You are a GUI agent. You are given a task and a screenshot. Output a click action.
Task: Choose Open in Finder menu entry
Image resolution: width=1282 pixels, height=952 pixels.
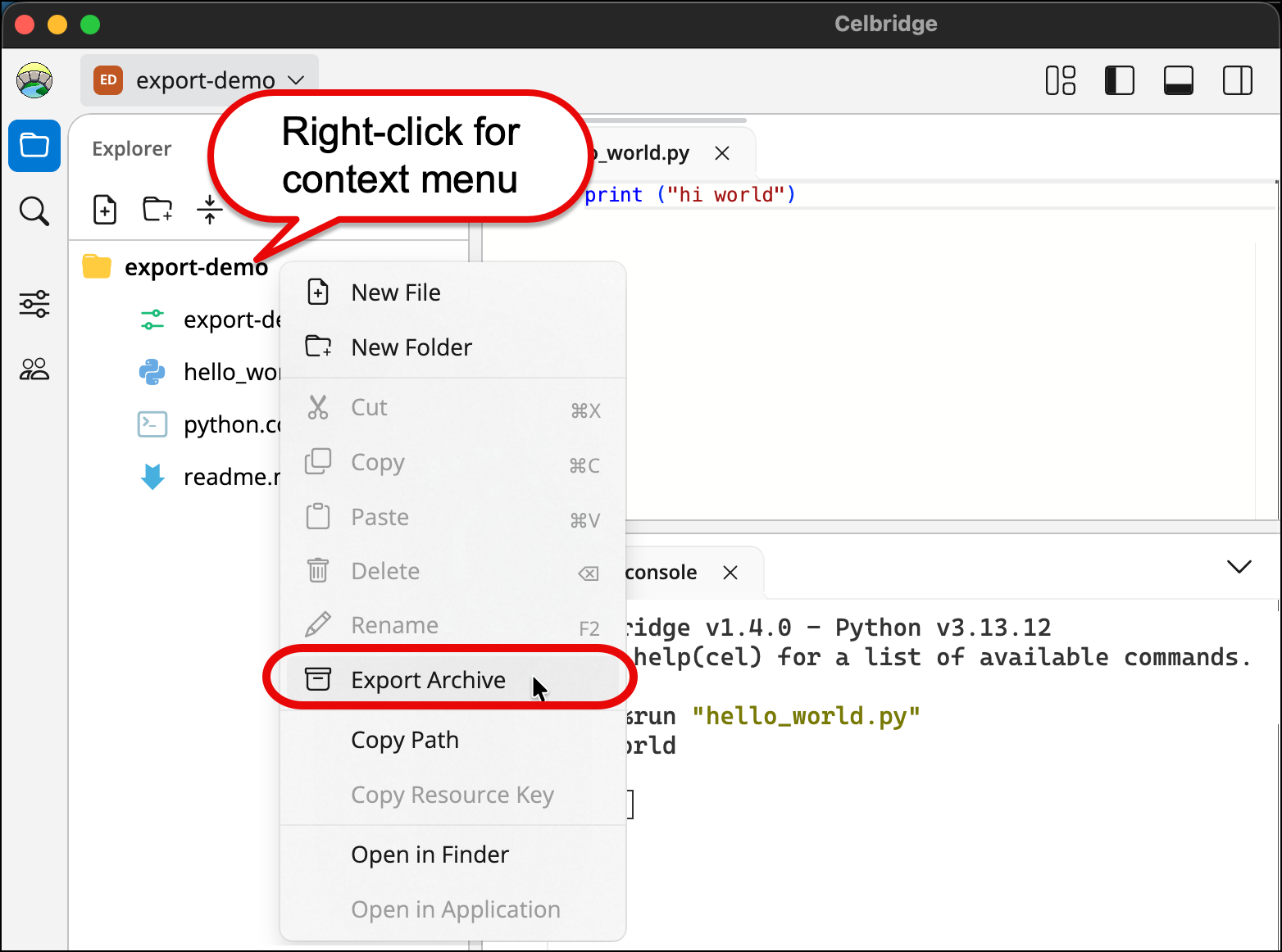(x=453, y=855)
